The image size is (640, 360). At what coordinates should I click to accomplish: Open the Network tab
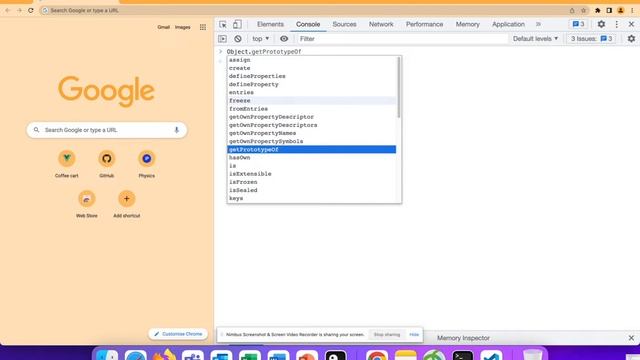tap(381, 24)
